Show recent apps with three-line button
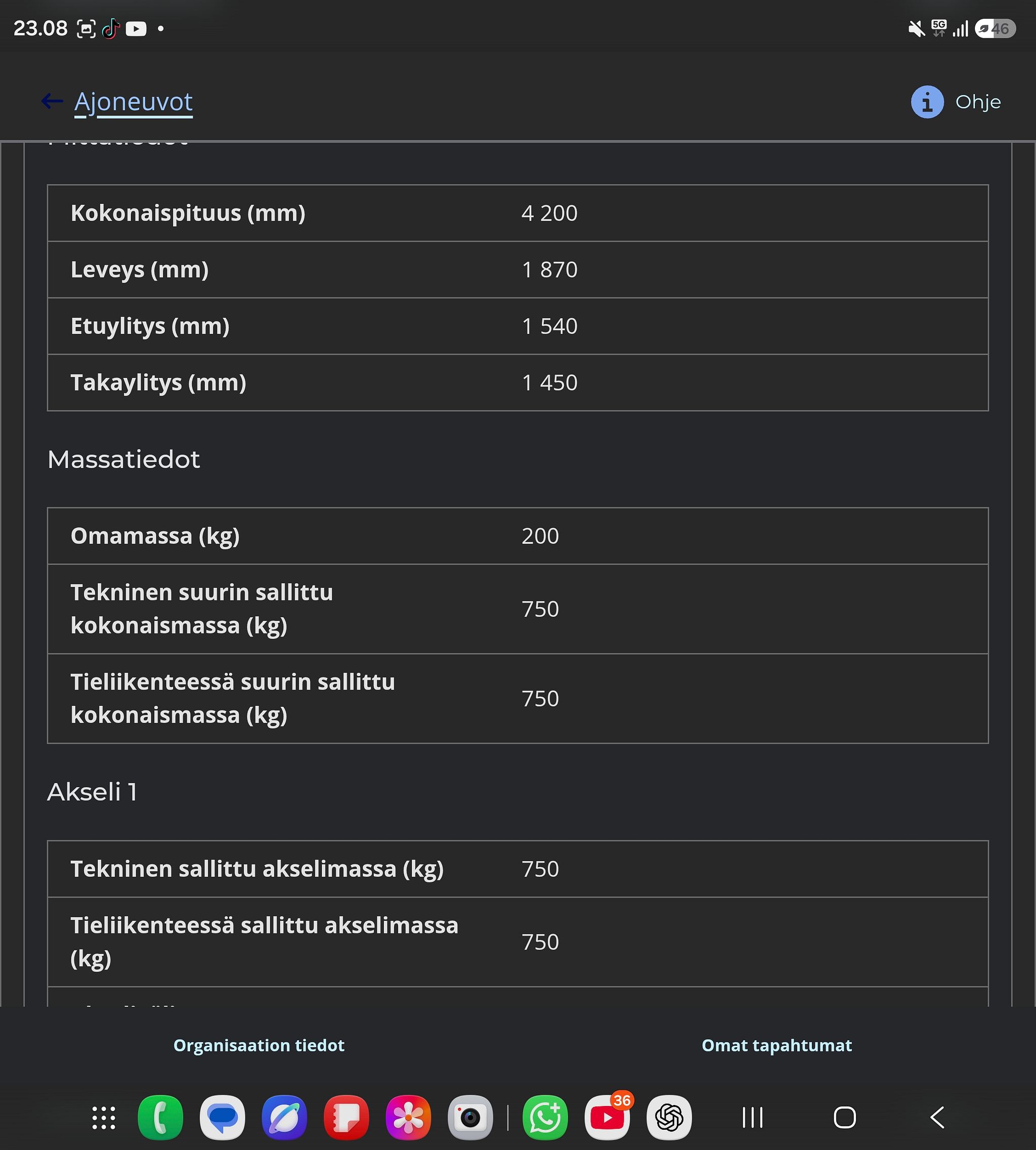Image resolution: width=1036 pixels, height=1150 pixels. pos(753,1118)
